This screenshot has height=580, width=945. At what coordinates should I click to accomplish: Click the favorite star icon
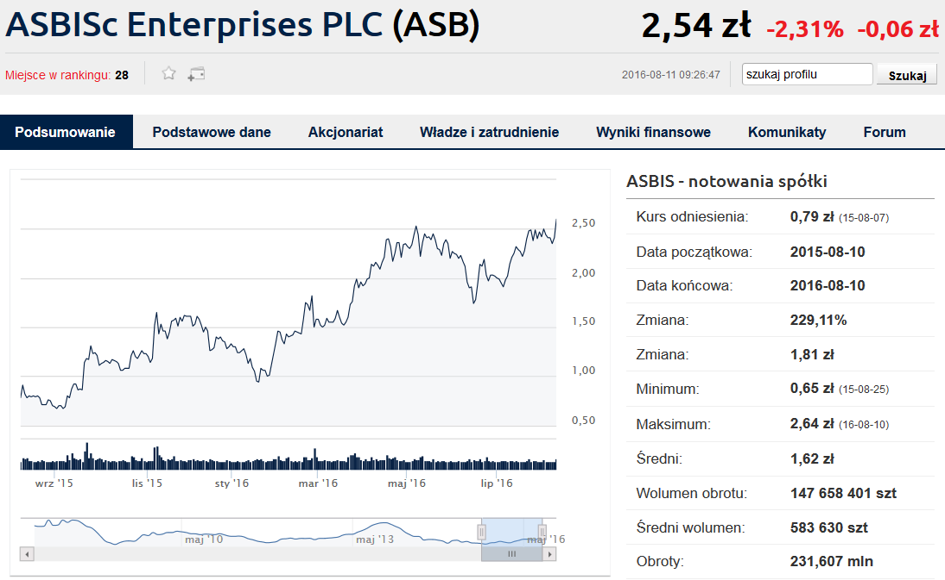[169, 74]
